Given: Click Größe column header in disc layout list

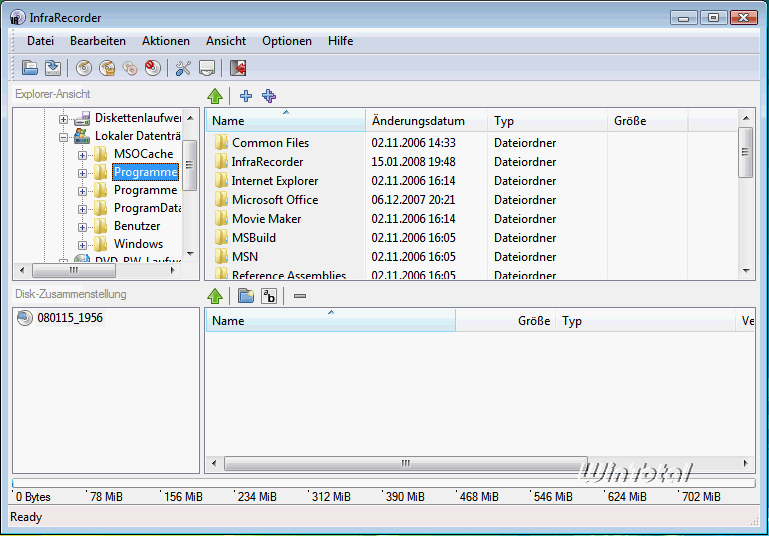Looking at the screenshot, I should coord(506,321).
